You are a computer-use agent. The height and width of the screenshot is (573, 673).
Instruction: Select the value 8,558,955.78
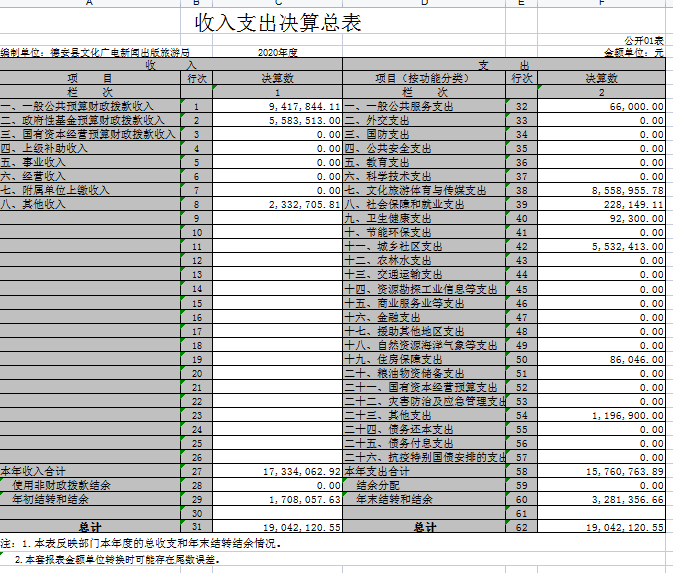click(627, 190)
